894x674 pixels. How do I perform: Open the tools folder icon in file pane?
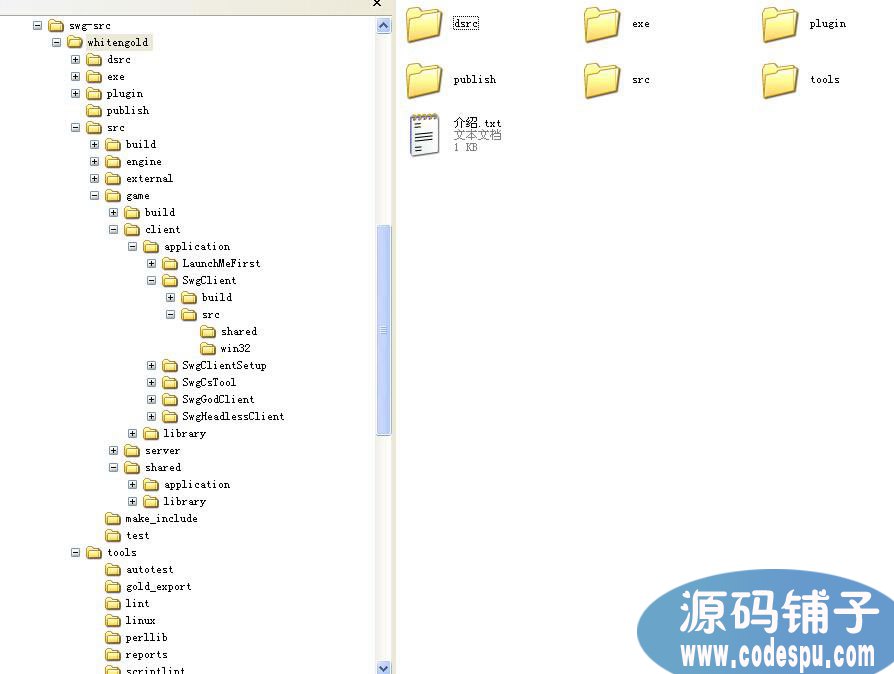pos(780,80)
